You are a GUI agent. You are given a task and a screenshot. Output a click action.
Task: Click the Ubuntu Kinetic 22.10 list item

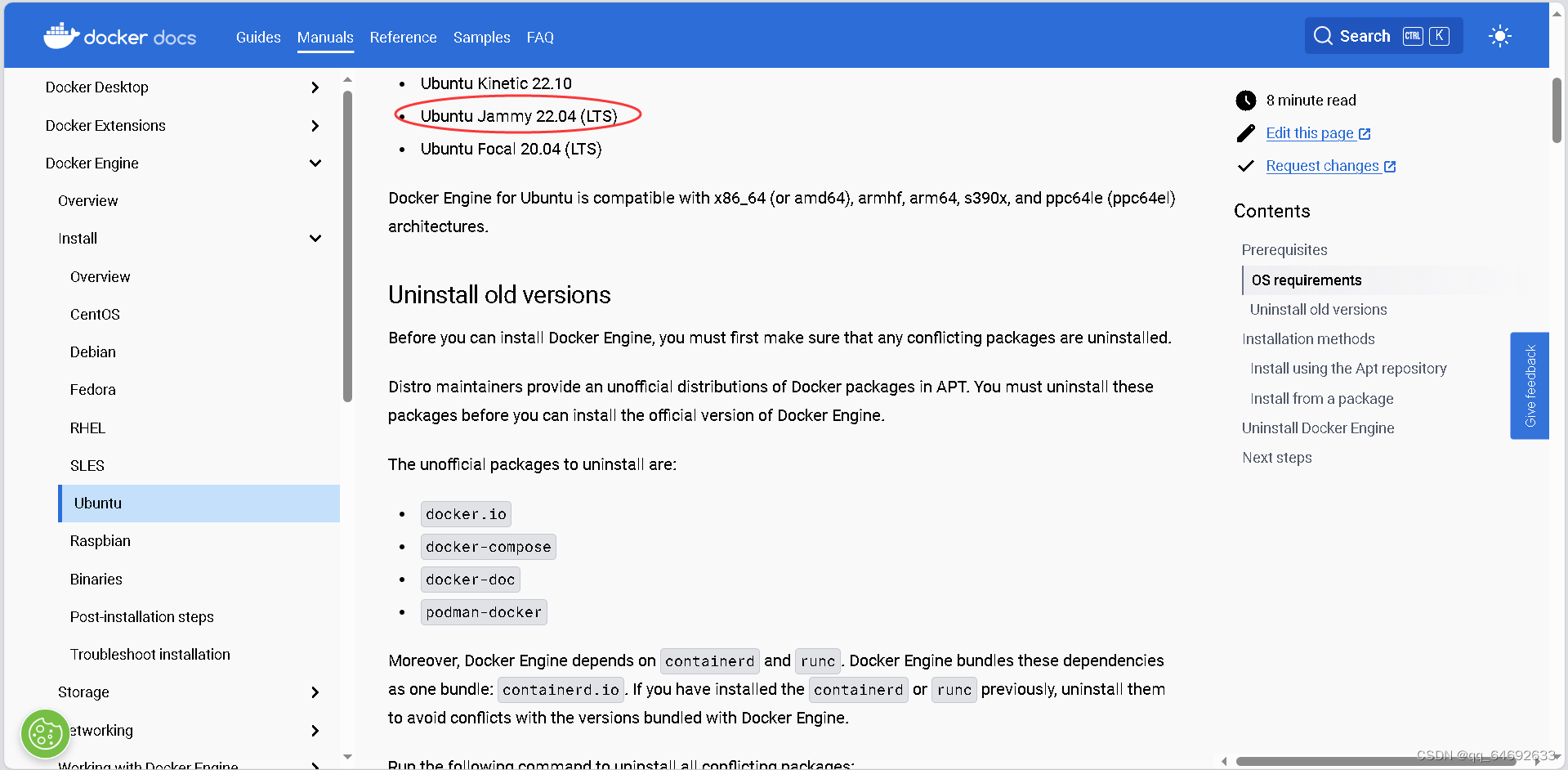[x=496, y=83]
